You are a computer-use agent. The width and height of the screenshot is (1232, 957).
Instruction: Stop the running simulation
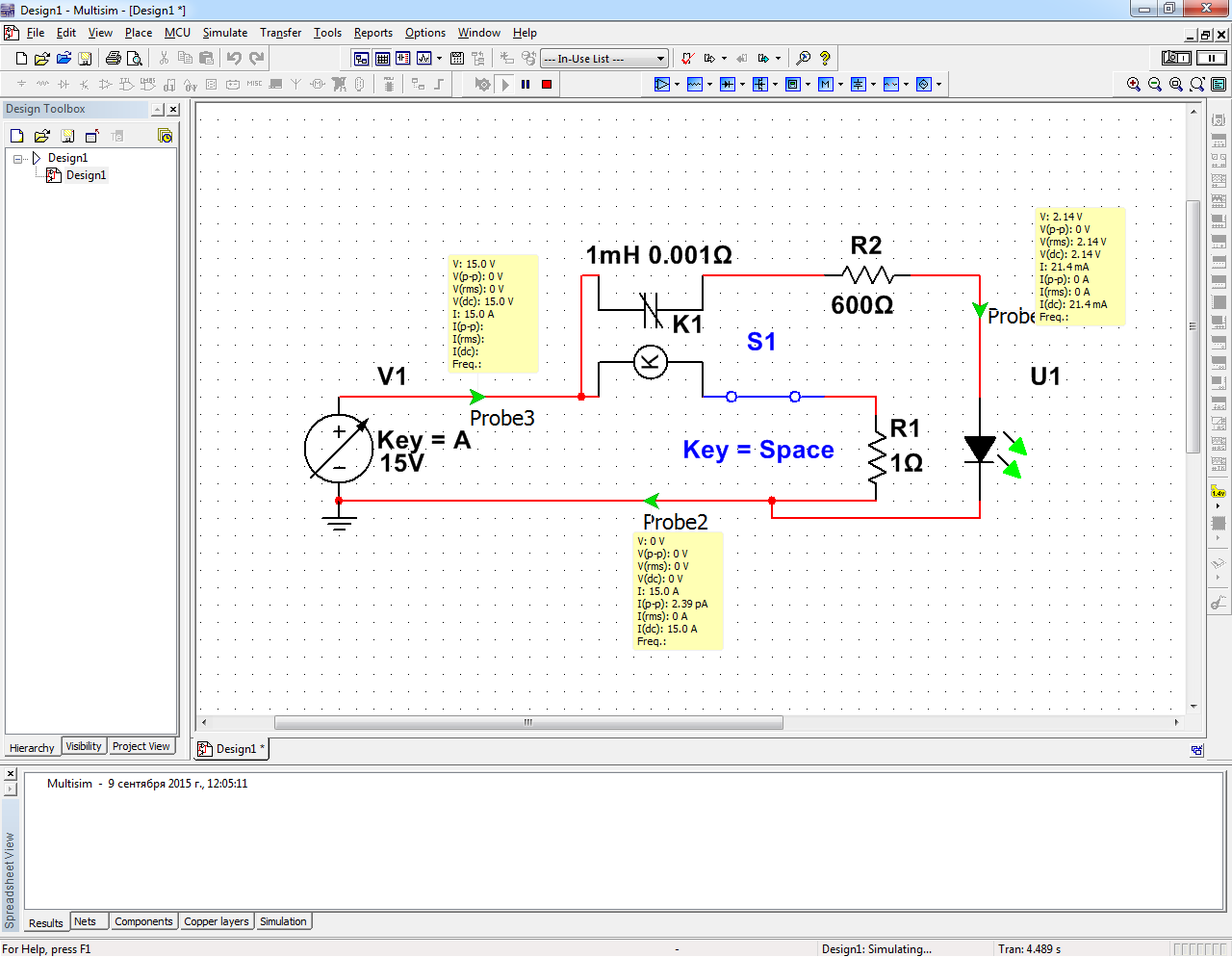pos(547,85)
